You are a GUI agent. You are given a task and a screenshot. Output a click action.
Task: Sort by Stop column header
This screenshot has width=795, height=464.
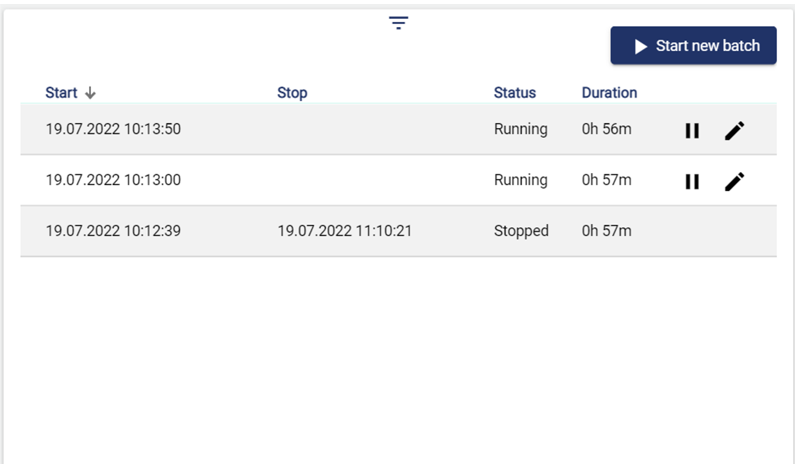pos(292,93)
